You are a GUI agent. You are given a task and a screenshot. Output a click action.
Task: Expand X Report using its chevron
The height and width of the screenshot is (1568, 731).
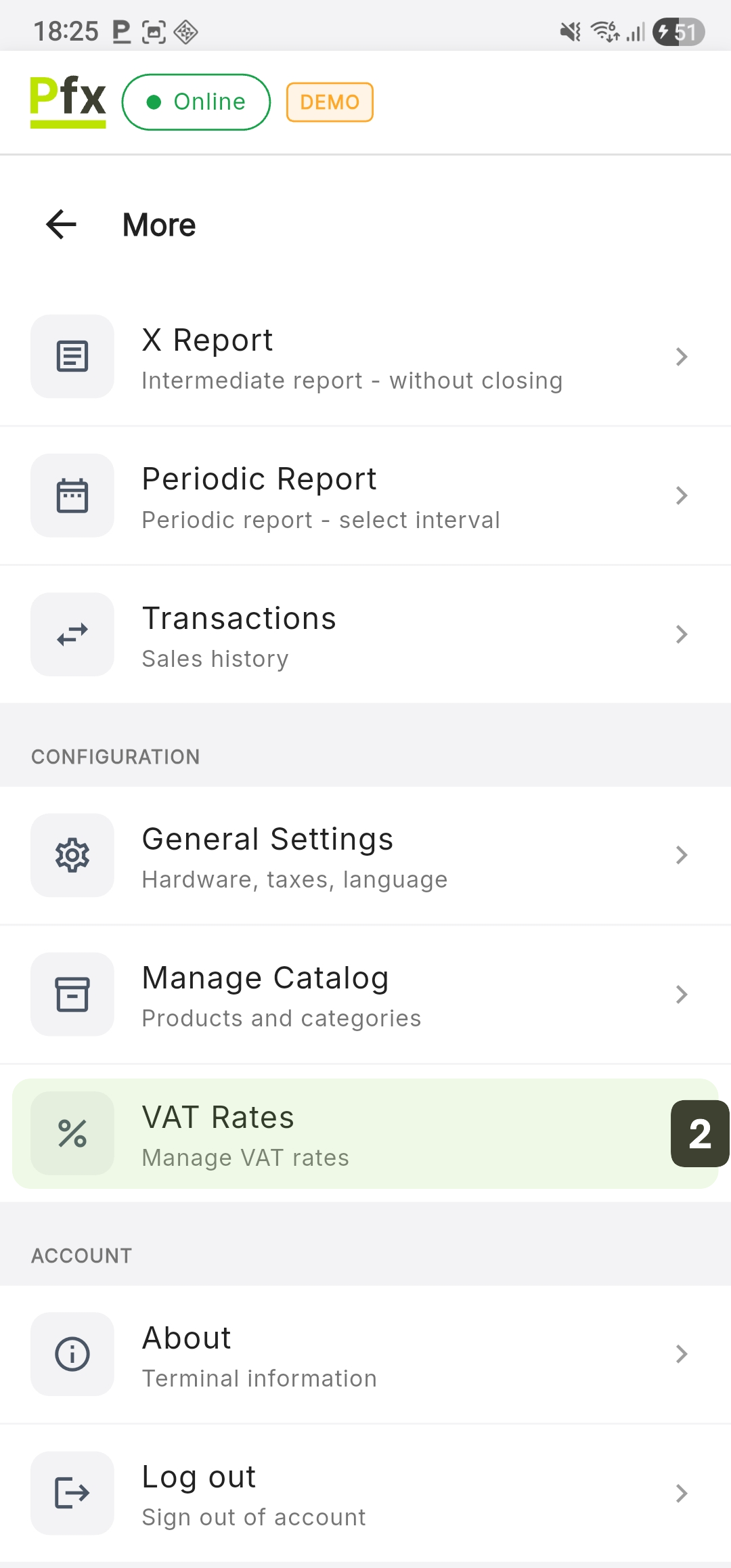pos(682,357)
